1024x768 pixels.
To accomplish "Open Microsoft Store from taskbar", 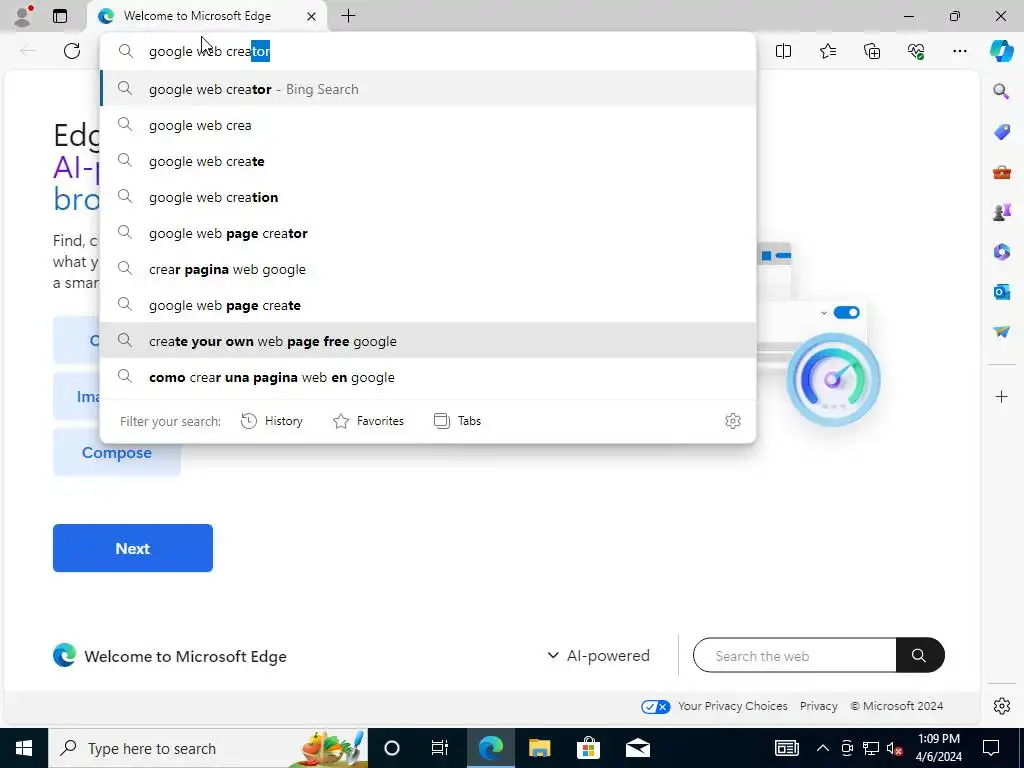I will tap(588, 748).
